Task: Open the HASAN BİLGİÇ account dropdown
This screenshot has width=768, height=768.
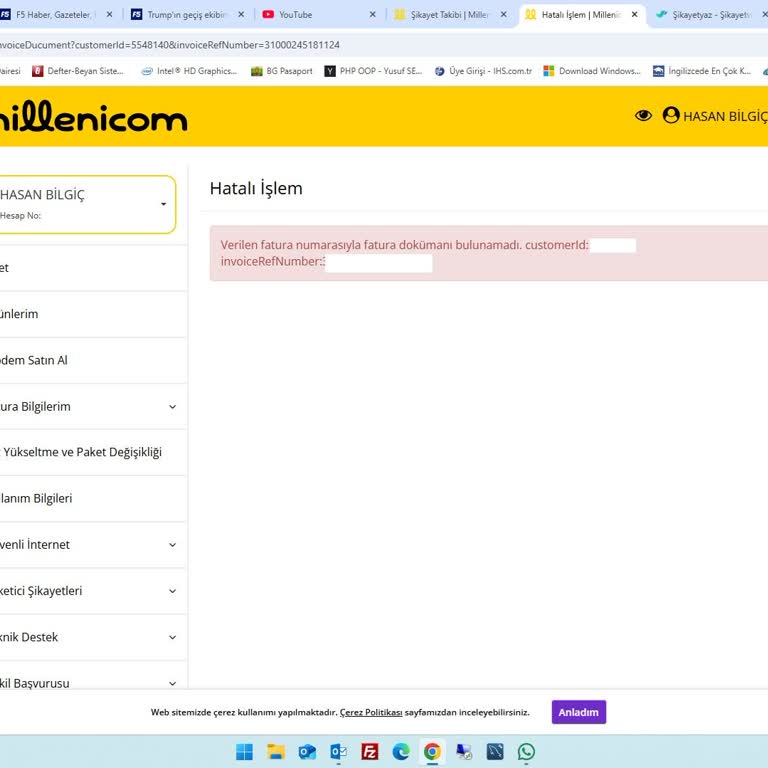Action: pyautogui.click(x=86, y=204)
